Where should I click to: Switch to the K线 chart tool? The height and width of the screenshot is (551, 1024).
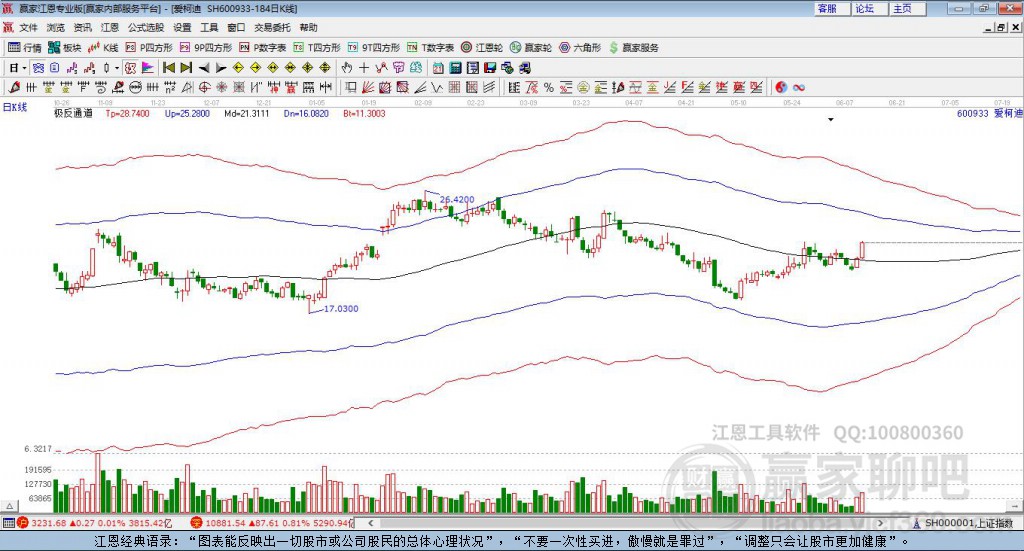pyautogui.click(x=103, y=48)
